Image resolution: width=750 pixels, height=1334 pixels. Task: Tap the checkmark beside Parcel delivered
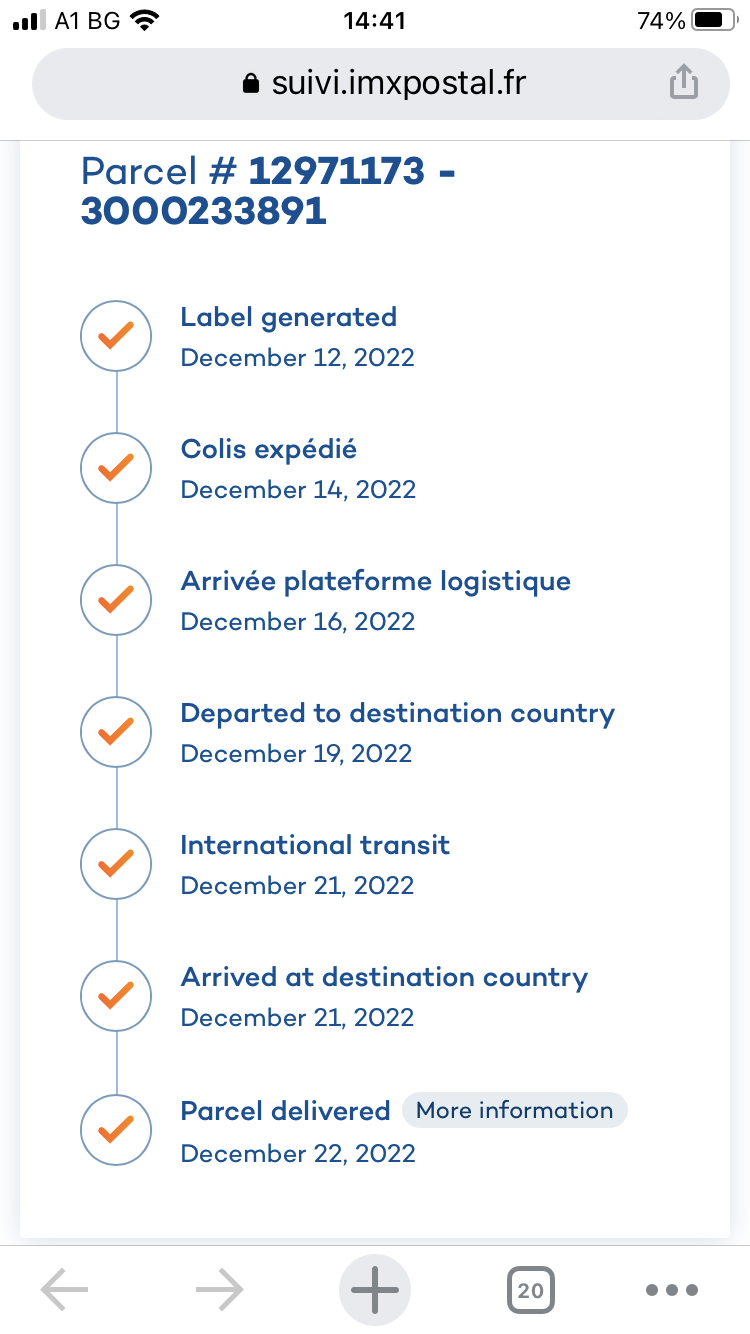[x=116, y=1130]
